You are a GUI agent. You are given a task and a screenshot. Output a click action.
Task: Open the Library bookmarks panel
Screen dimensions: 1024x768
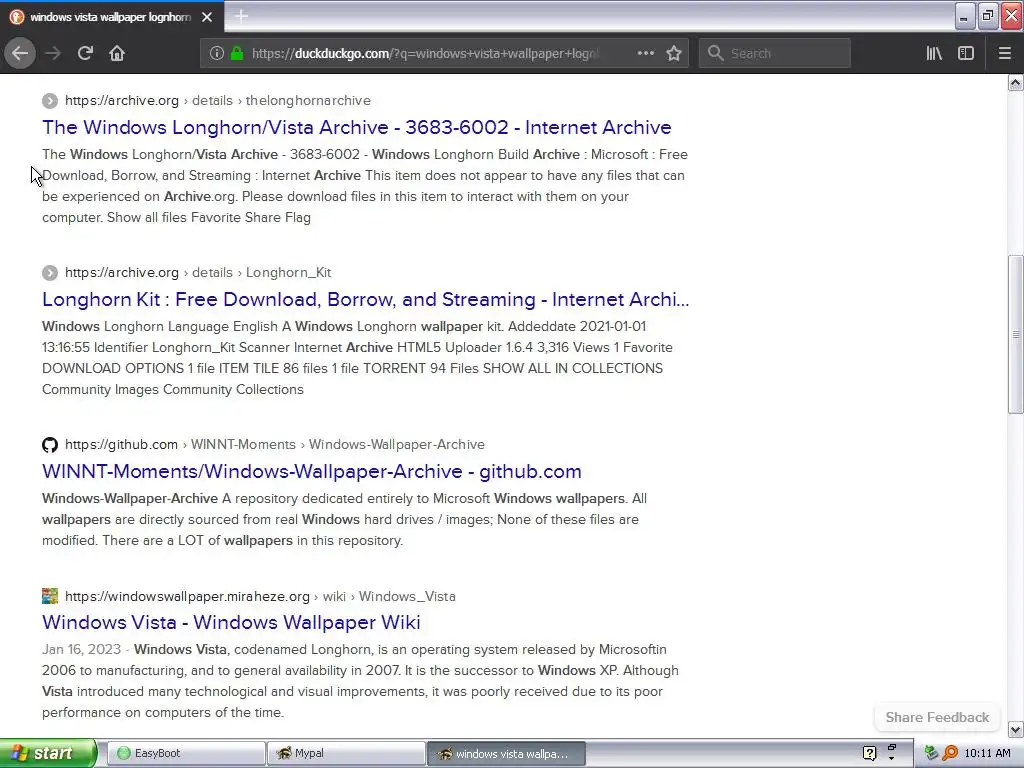(934, 53)
